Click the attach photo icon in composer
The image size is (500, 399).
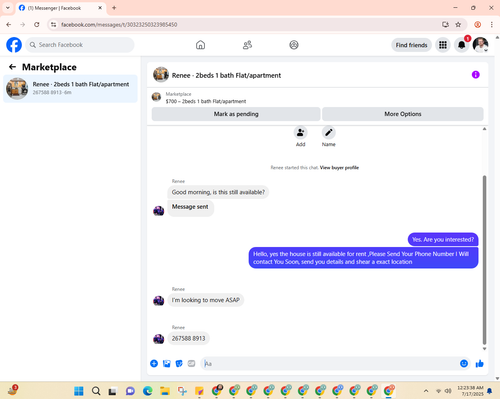pos(167,364)
